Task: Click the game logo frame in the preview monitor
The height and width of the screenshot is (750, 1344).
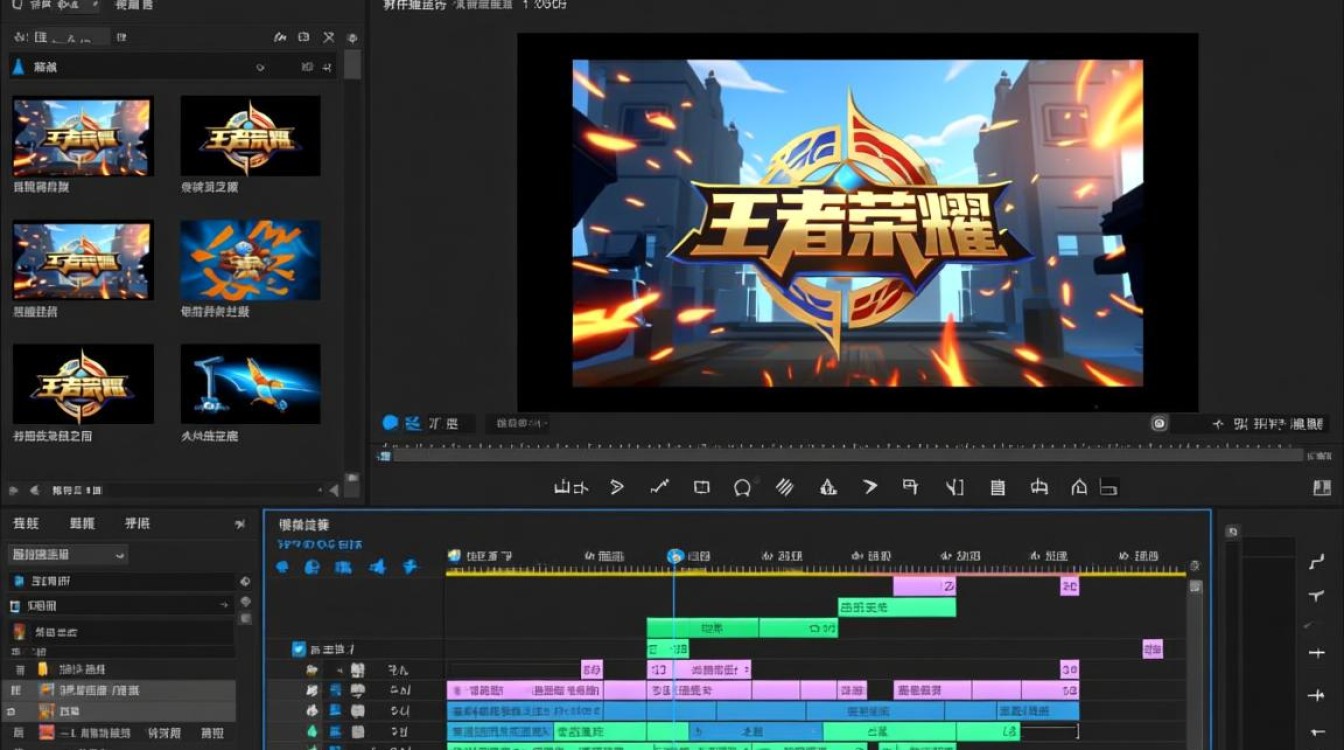Action: [857, 222]
